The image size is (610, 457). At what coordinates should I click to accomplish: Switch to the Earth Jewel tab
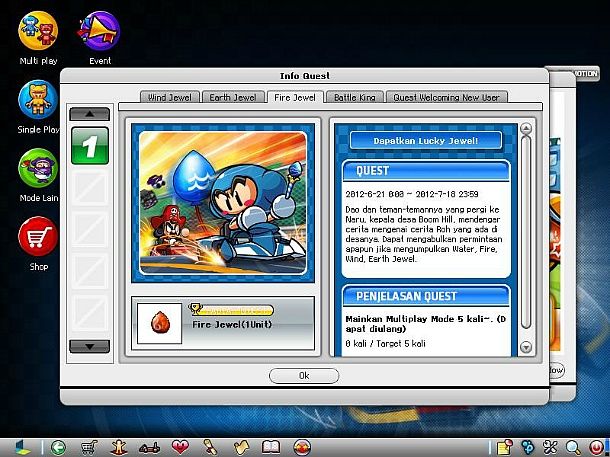point(233,97)
